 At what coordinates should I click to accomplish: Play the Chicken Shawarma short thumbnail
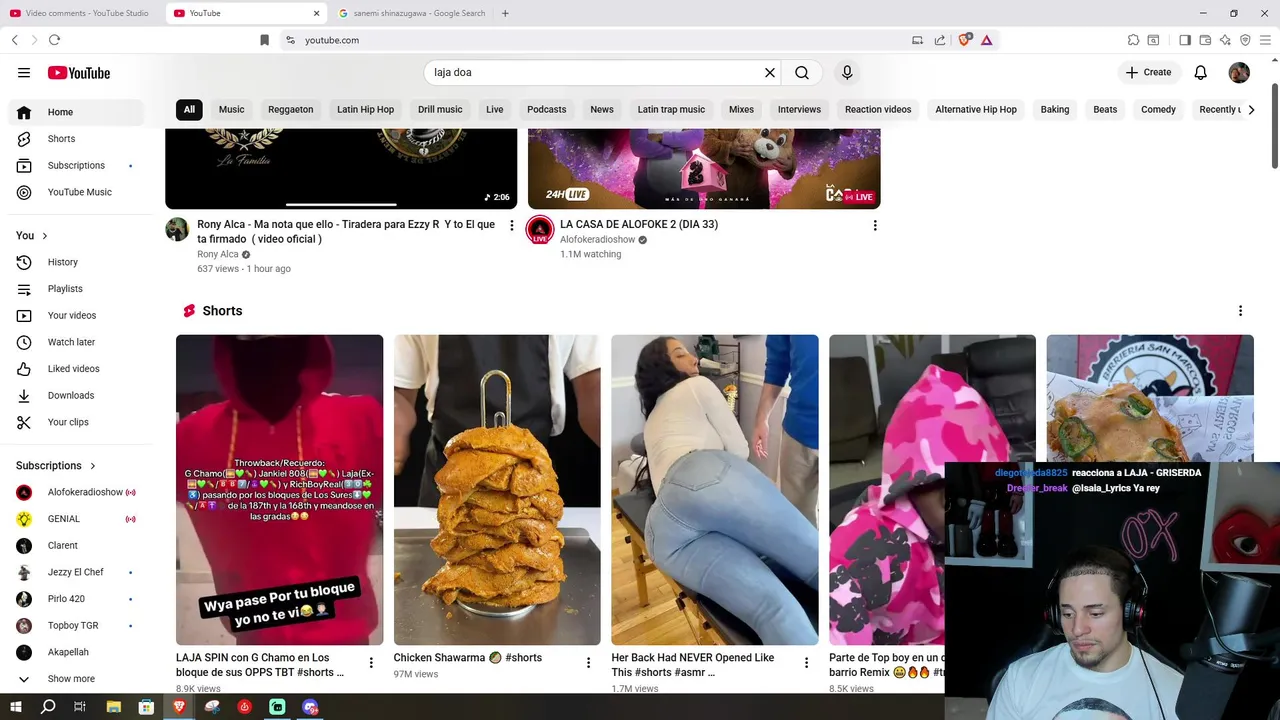[x=497, y=490]
